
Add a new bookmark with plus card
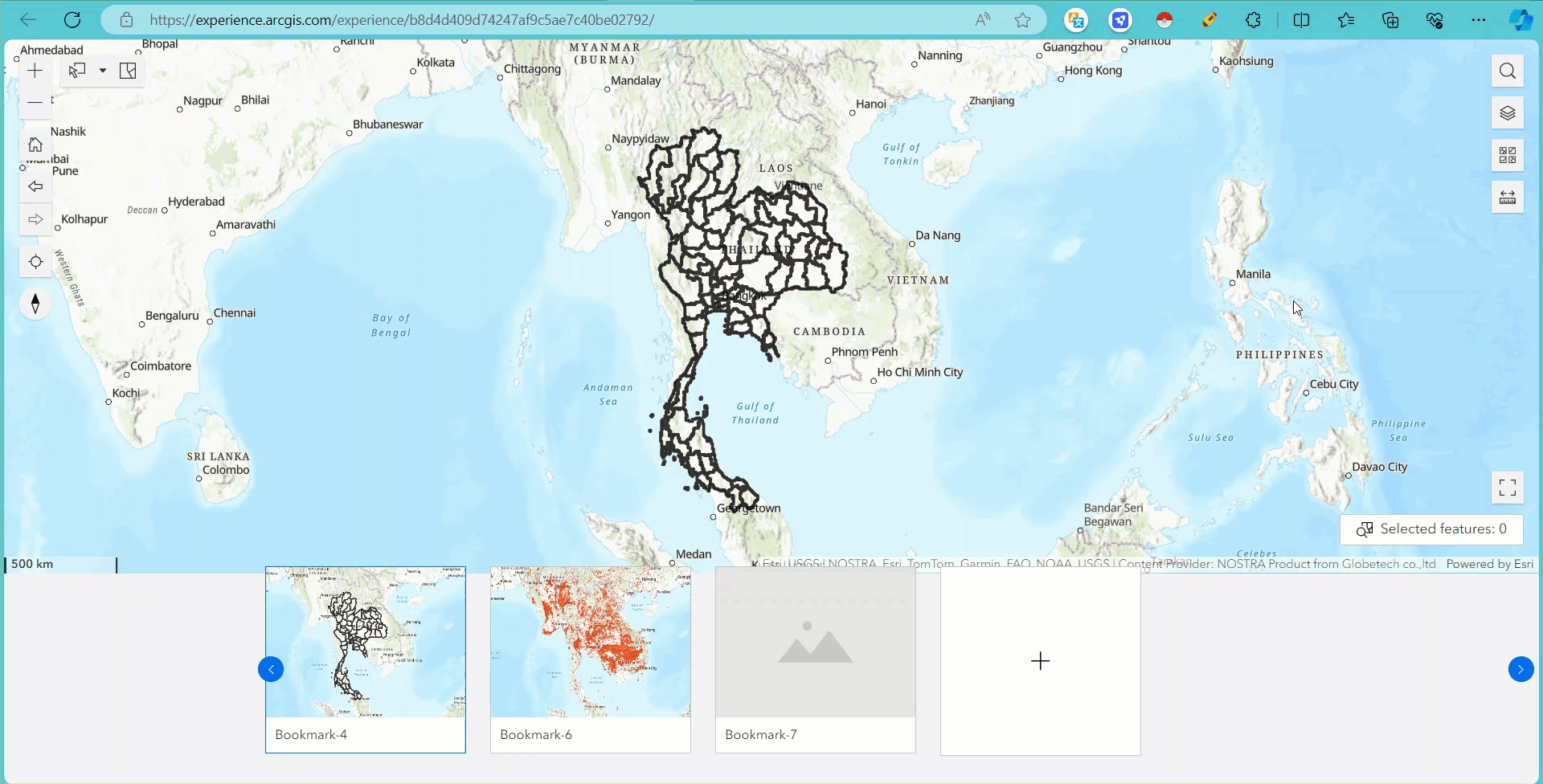(x=1041, y=661)
